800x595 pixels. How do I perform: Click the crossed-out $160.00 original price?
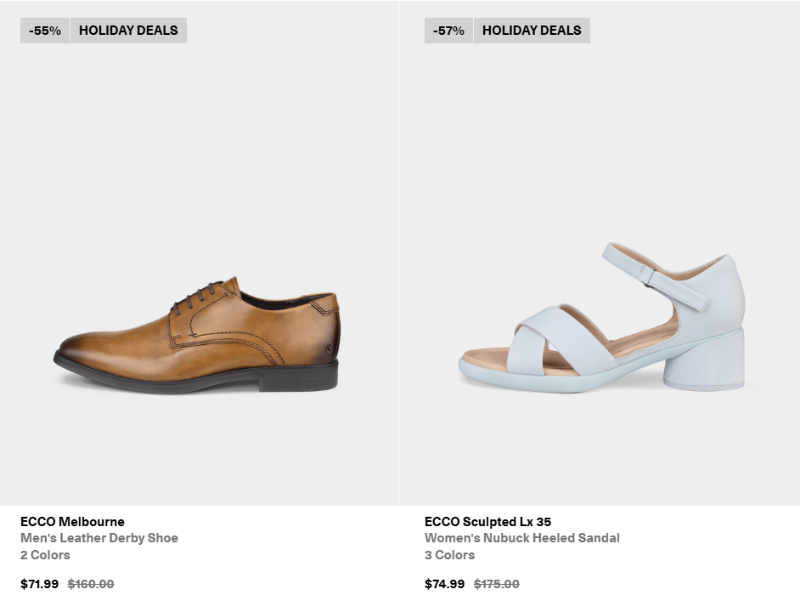tap(91, 584)
